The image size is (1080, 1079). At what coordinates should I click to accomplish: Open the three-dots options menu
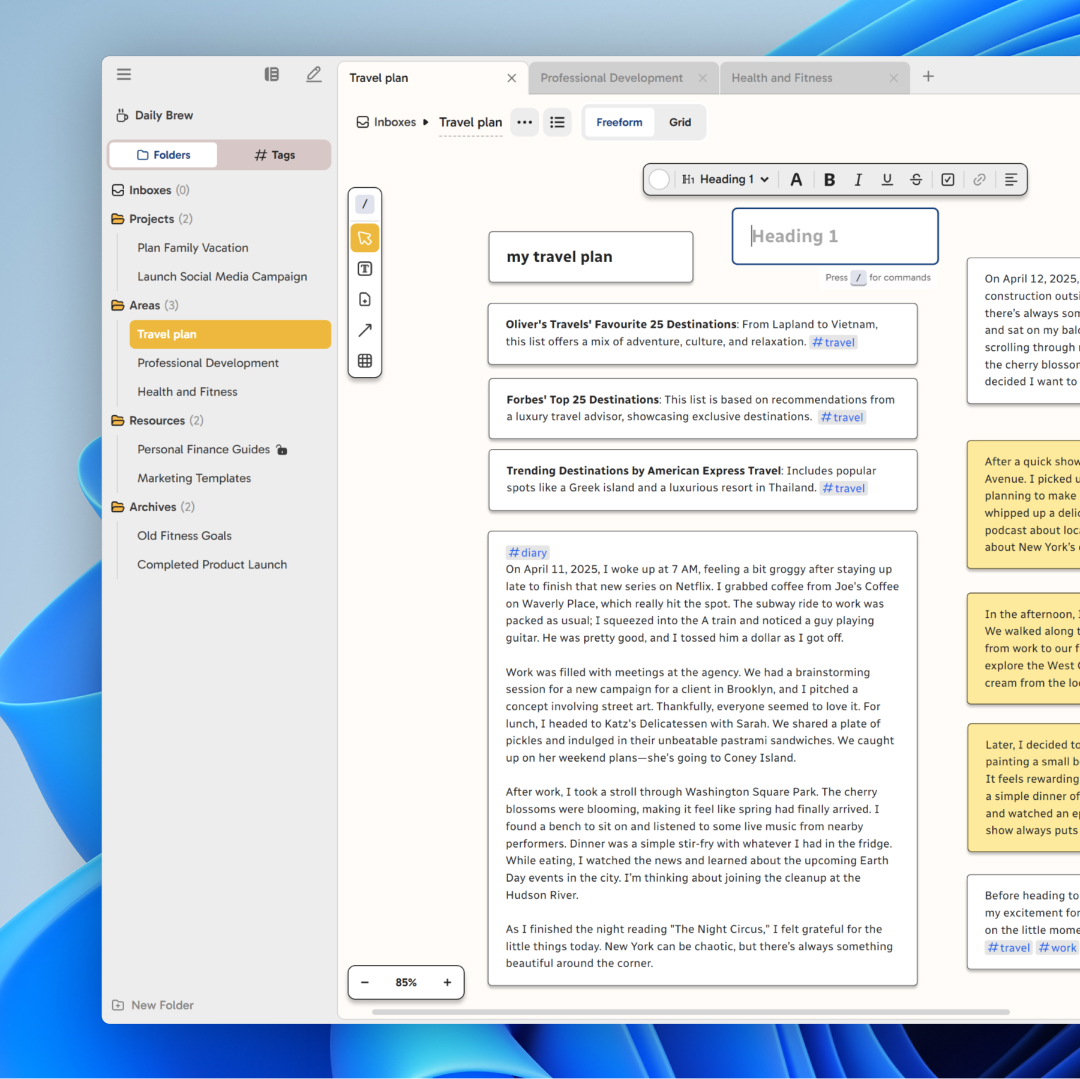[524, 122]
